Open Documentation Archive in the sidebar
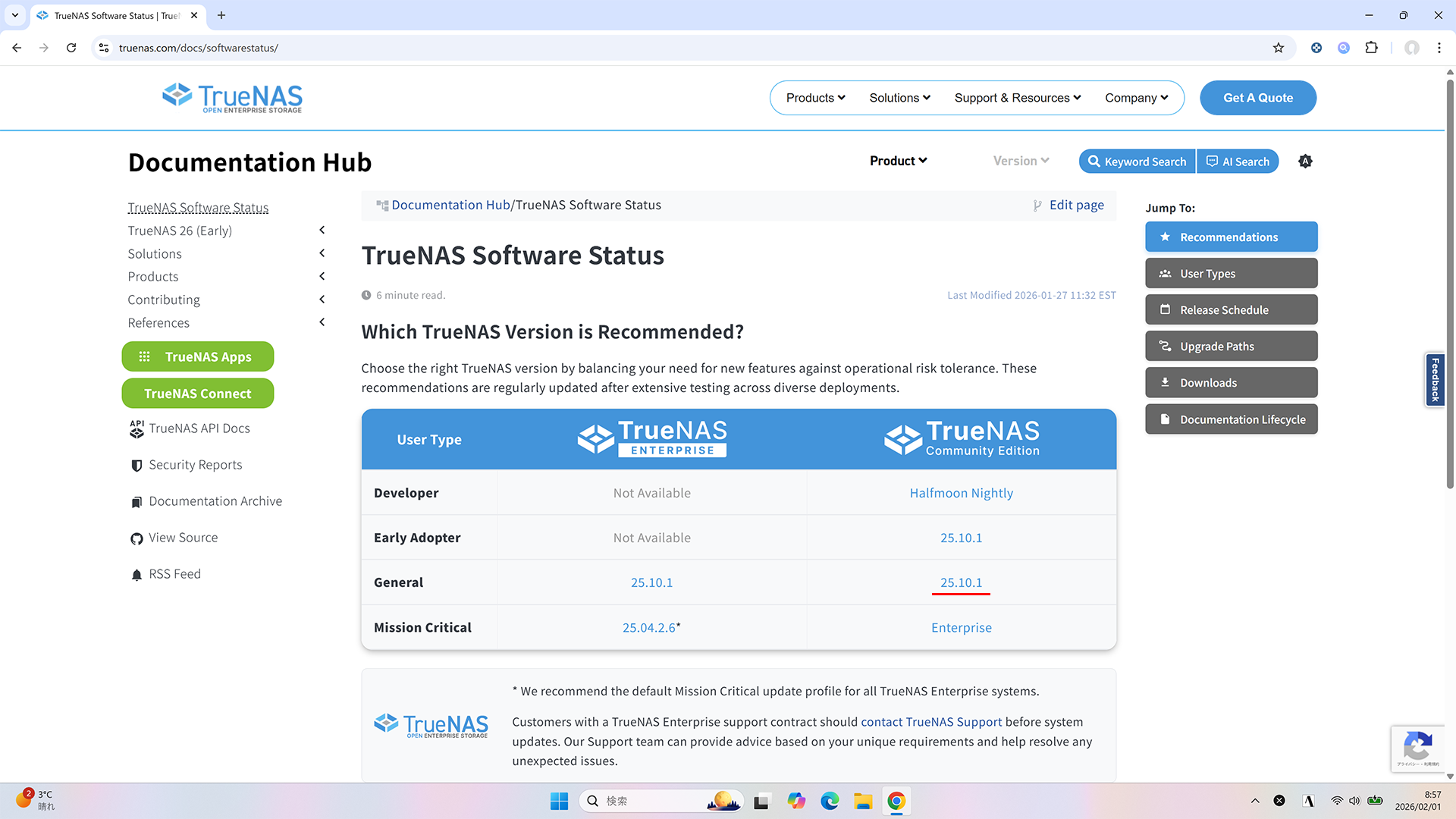Viewport: 1456px width, 819px height. [x=215, y=501]
